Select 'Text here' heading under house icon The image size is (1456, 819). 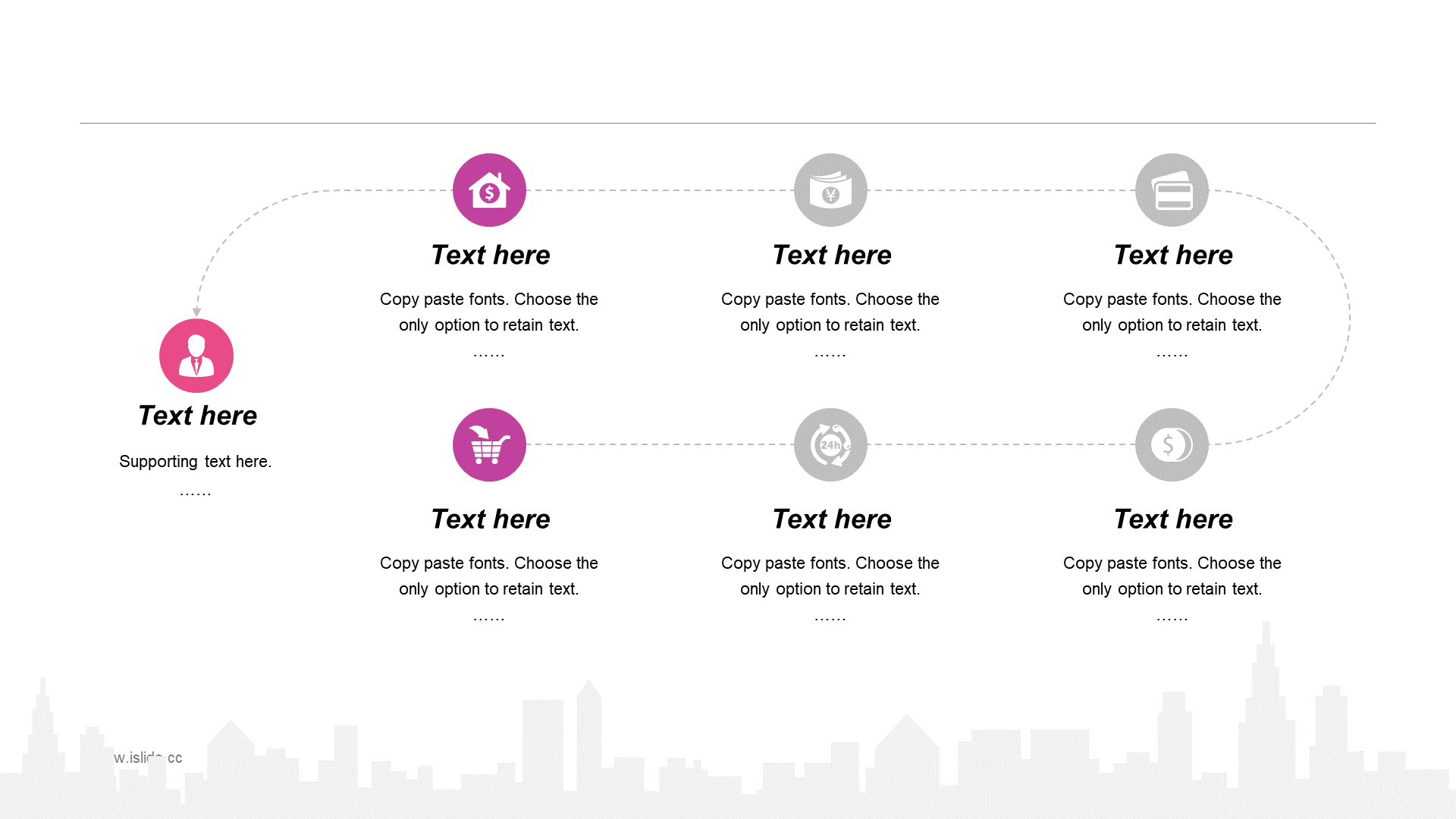point(491,255)
